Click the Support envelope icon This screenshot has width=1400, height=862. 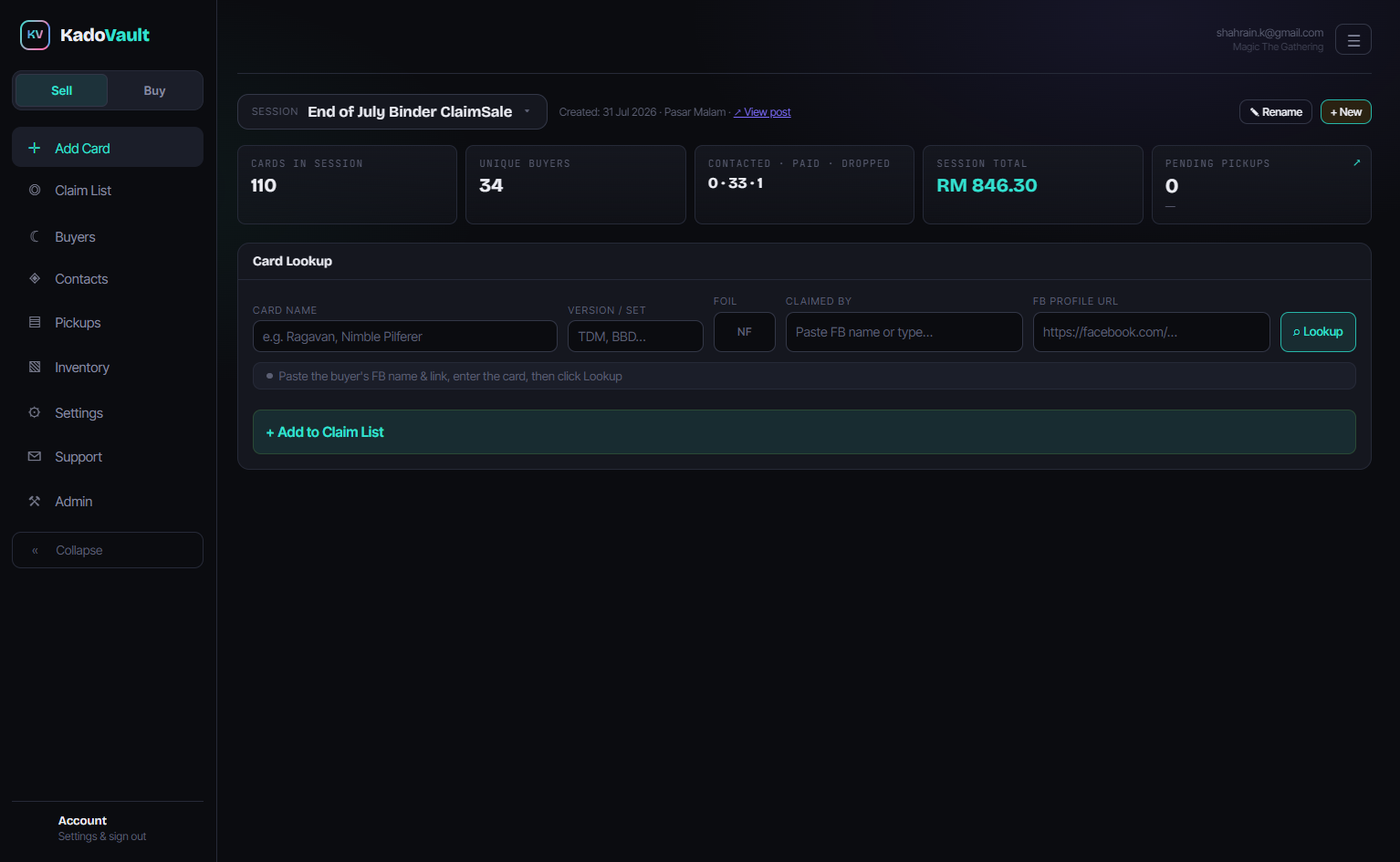(35, 456)
